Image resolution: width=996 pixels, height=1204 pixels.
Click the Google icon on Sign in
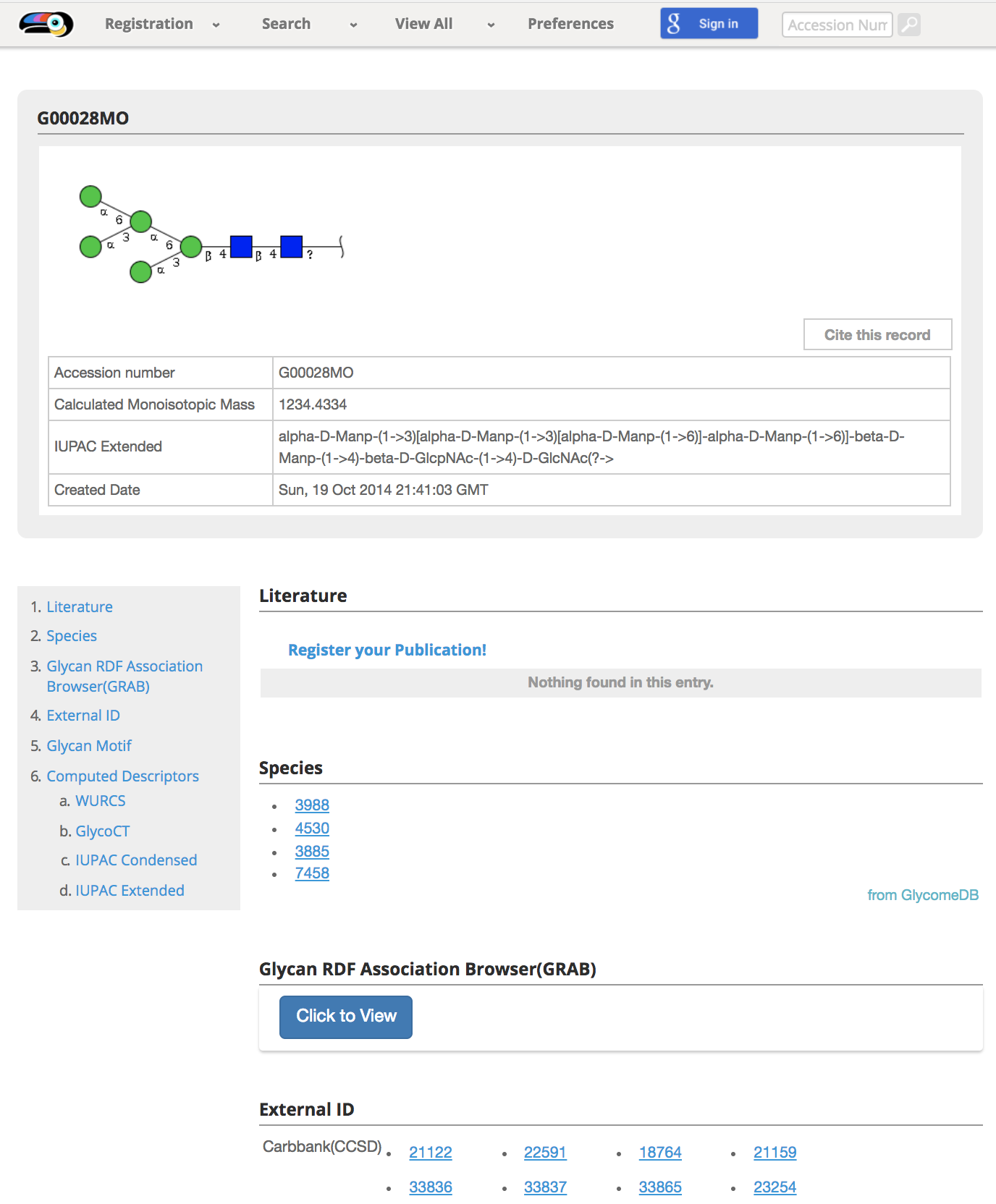pos(674,24)
